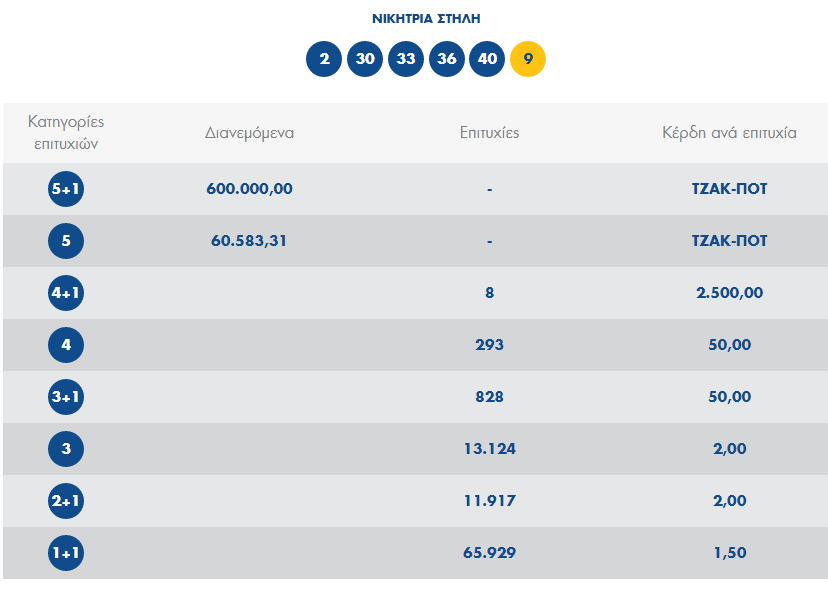Viewport: 828px width, 598px height.
Task: Select the 4+1 category badge
Action: tap(66, 293)
